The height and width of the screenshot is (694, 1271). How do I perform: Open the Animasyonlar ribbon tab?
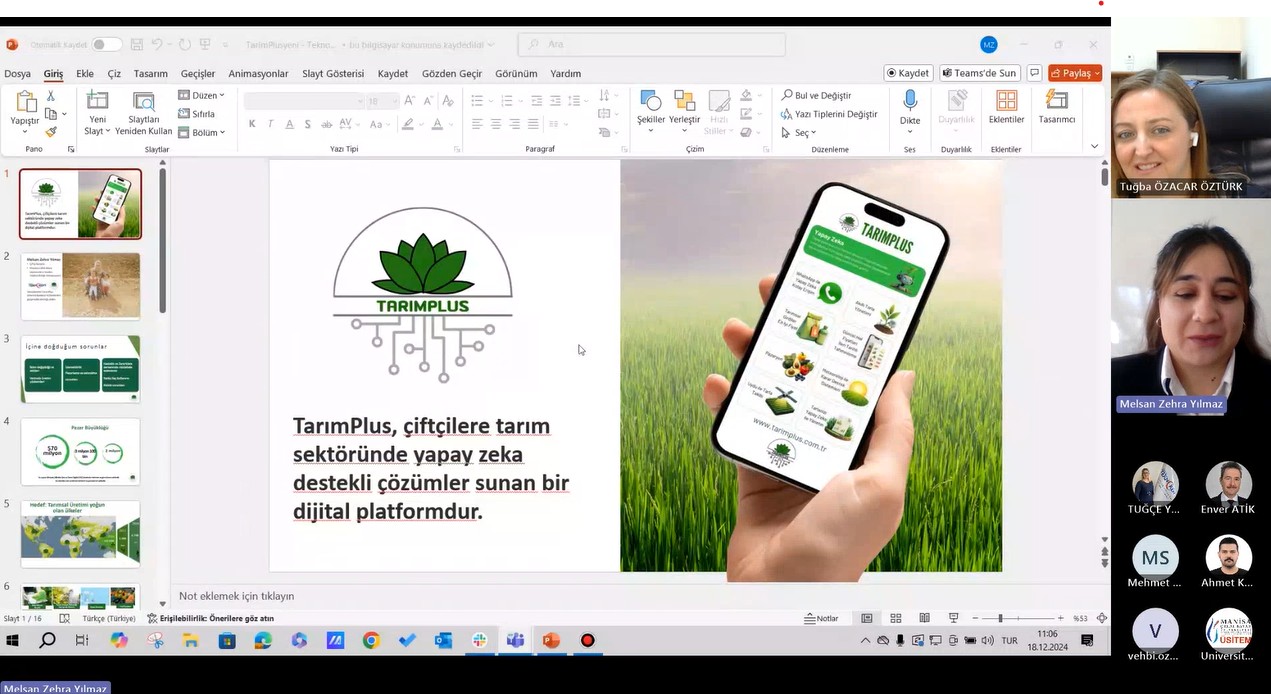point(258,73)
